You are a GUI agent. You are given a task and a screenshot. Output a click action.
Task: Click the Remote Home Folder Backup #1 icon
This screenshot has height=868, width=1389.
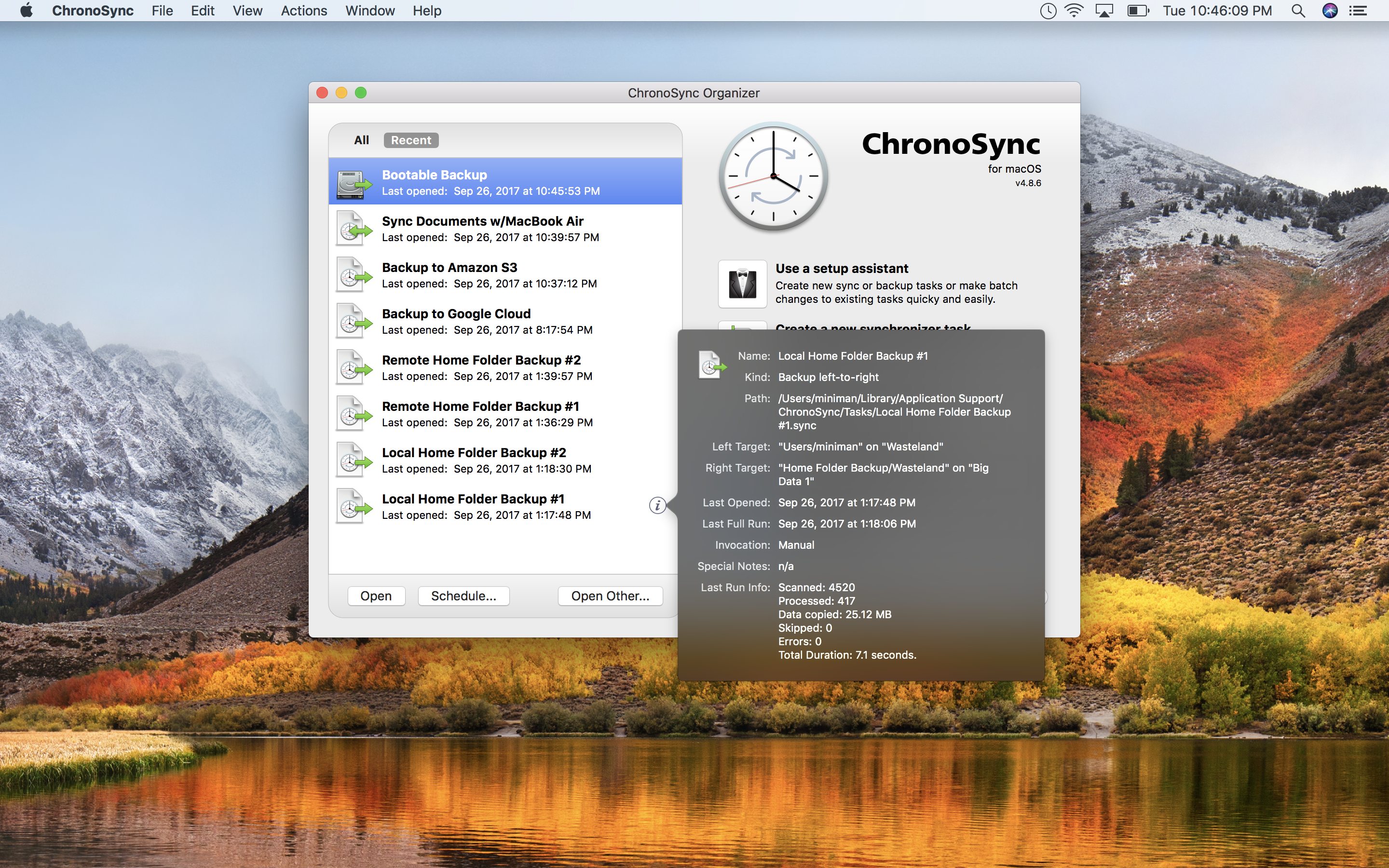[354, 414]
